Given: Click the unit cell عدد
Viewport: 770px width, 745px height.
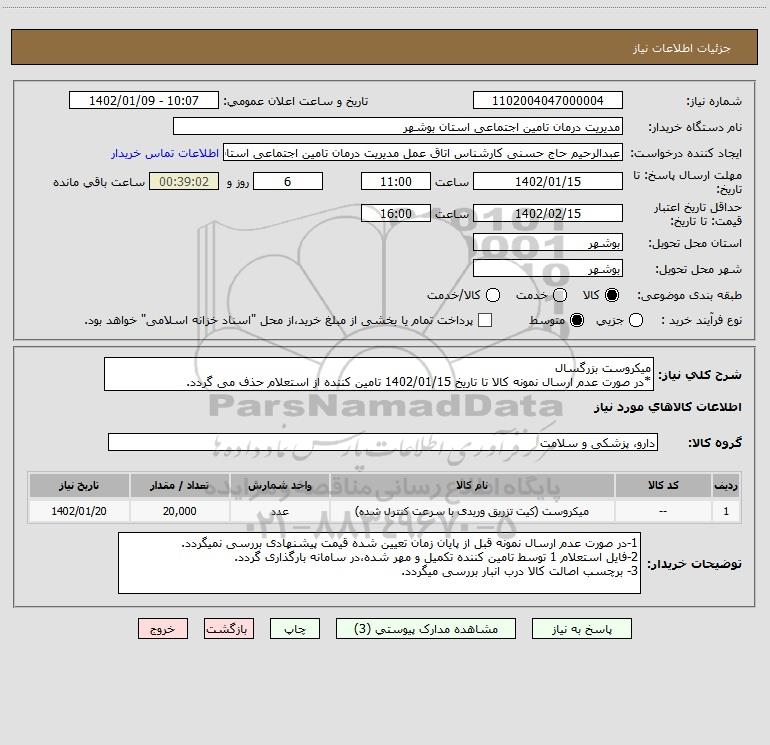Looking at the screenshot, I should pos(279,511).
